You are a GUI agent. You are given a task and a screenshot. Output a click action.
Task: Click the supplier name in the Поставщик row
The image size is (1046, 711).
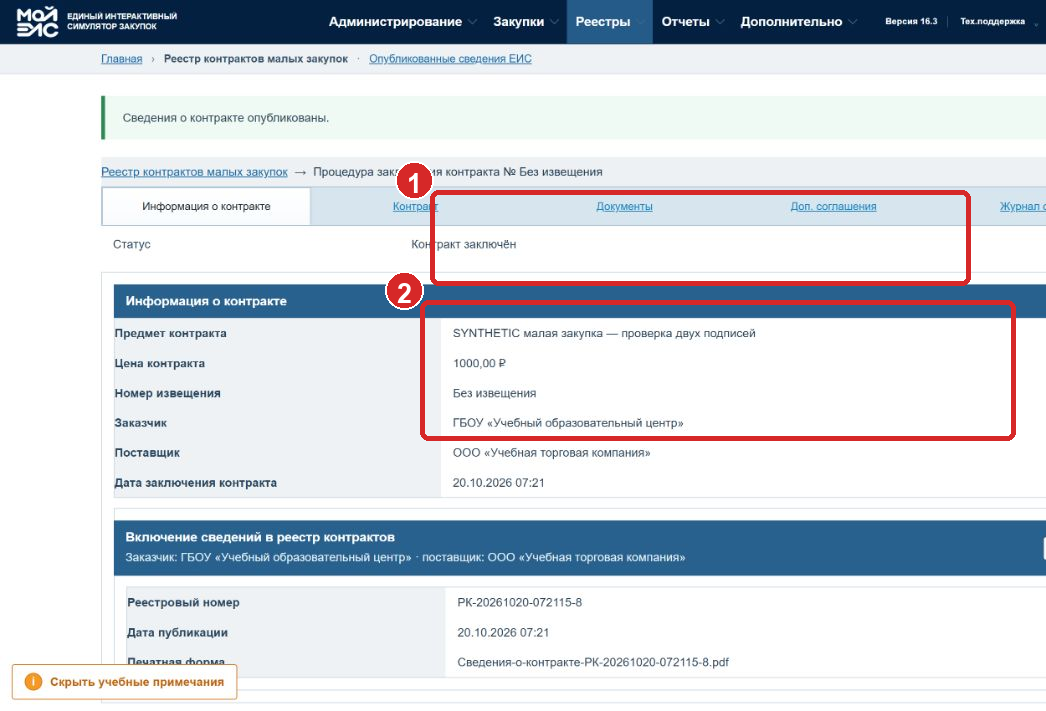(x=551, y=452)
